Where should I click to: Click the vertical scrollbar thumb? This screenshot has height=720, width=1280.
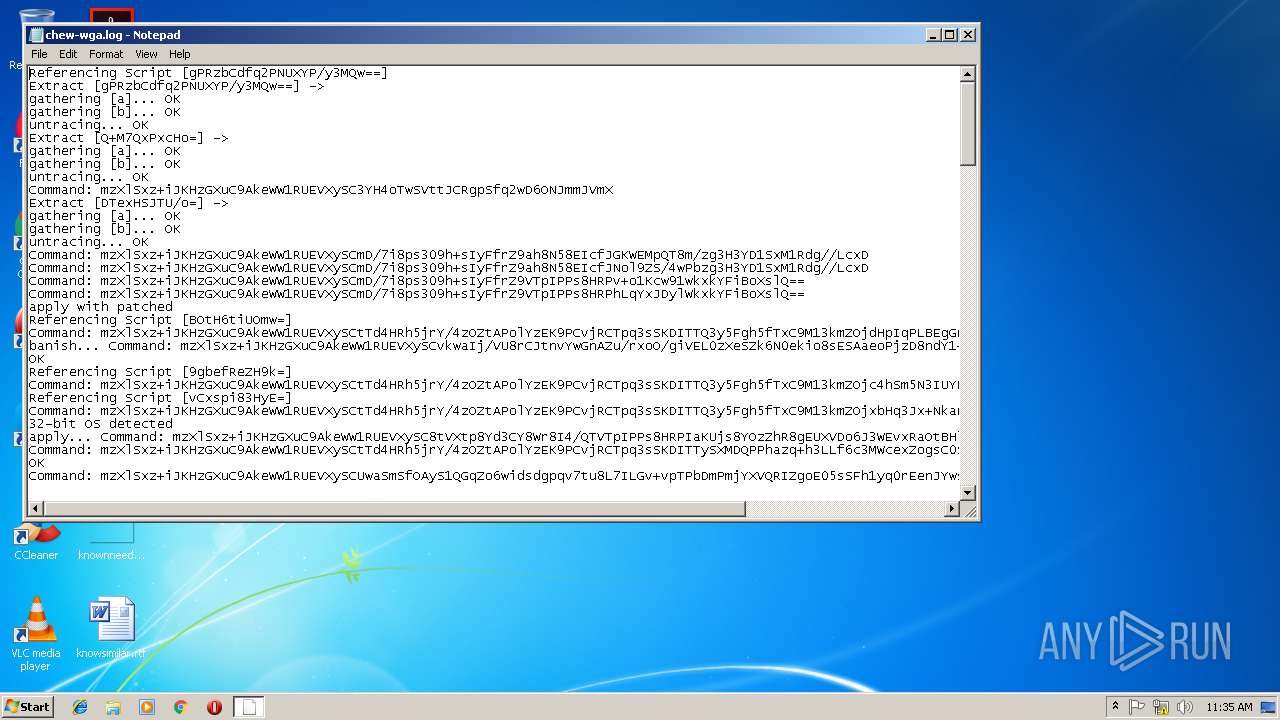(x=967, y=124)
